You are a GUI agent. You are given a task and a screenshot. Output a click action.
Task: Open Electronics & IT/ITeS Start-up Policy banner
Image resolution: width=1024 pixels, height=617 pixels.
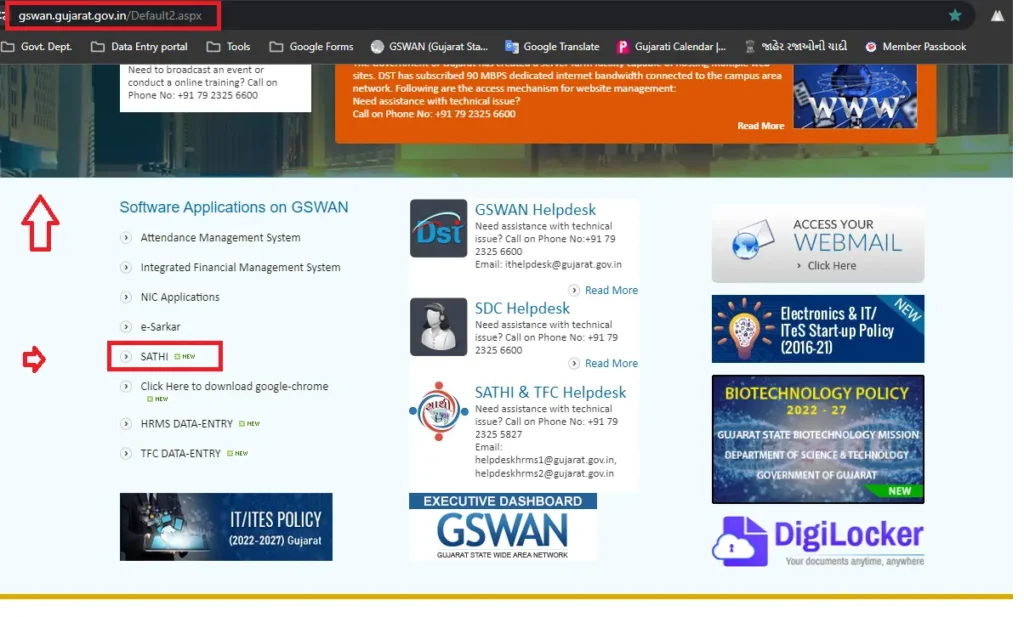(x=818, y=329)
